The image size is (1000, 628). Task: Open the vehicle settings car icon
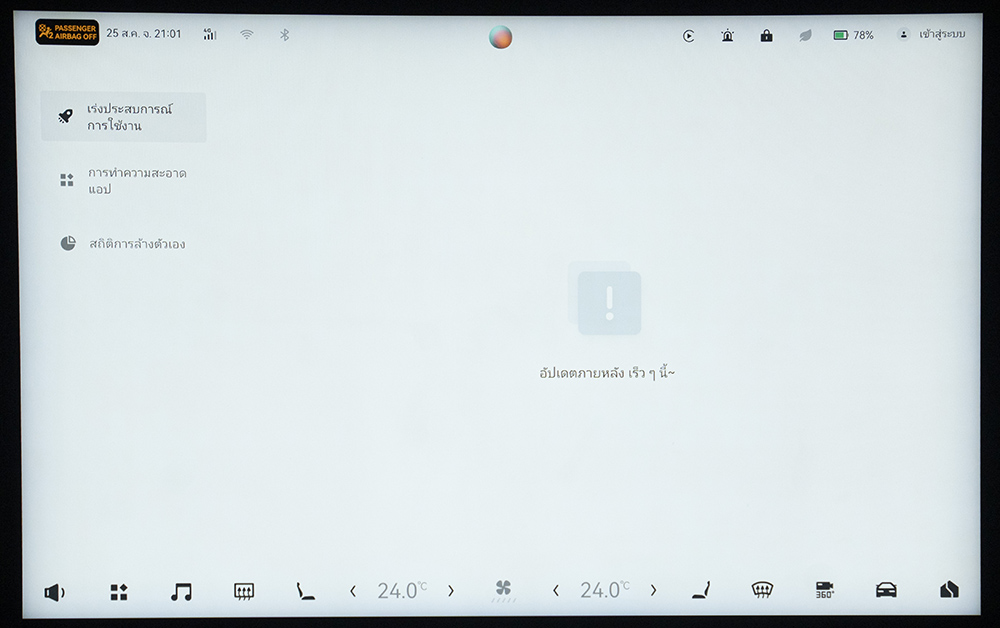886,590
